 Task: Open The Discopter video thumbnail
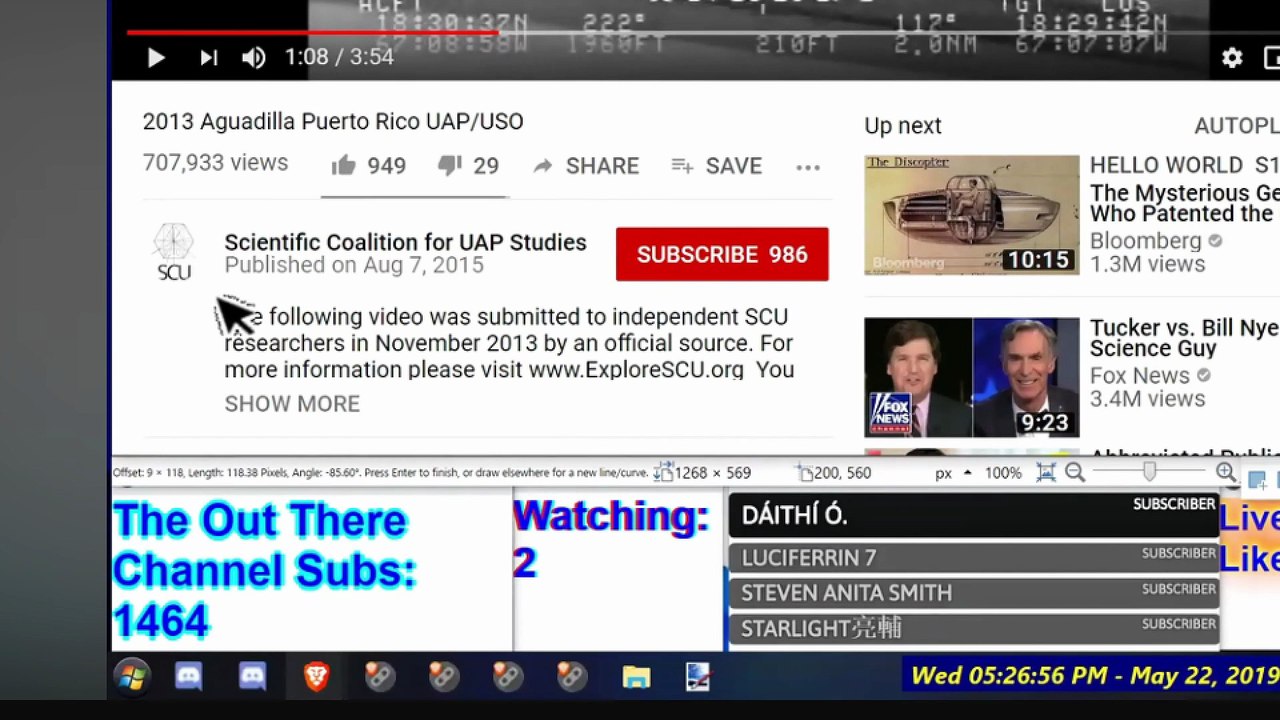pos(972,215)
